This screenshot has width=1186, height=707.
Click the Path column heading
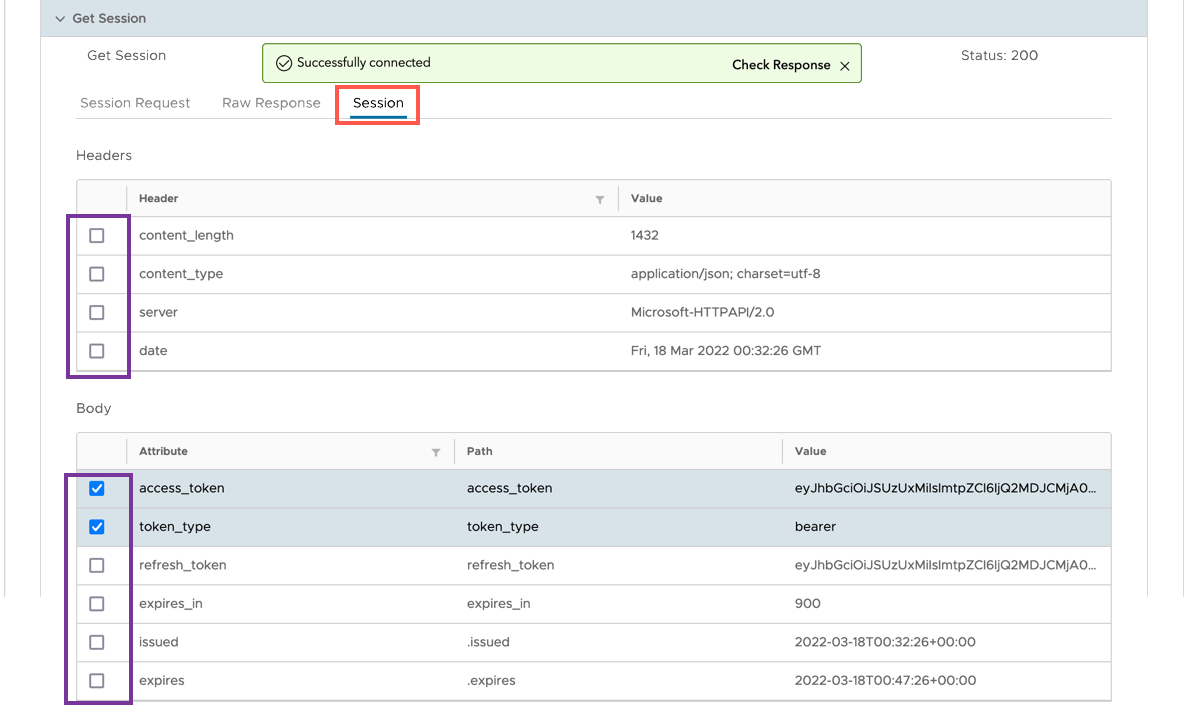[x=479, y=451]
